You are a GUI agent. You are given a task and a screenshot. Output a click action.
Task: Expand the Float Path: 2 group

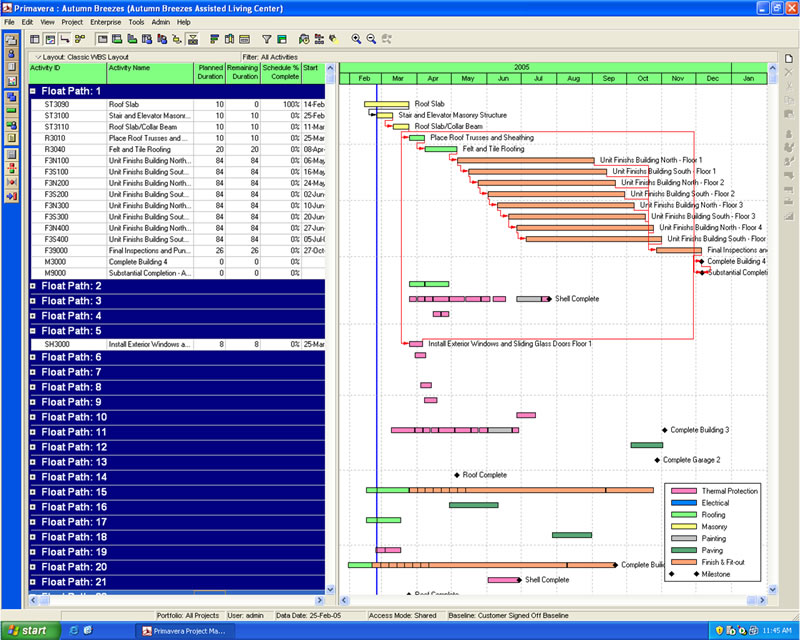[x=31, y=287]
